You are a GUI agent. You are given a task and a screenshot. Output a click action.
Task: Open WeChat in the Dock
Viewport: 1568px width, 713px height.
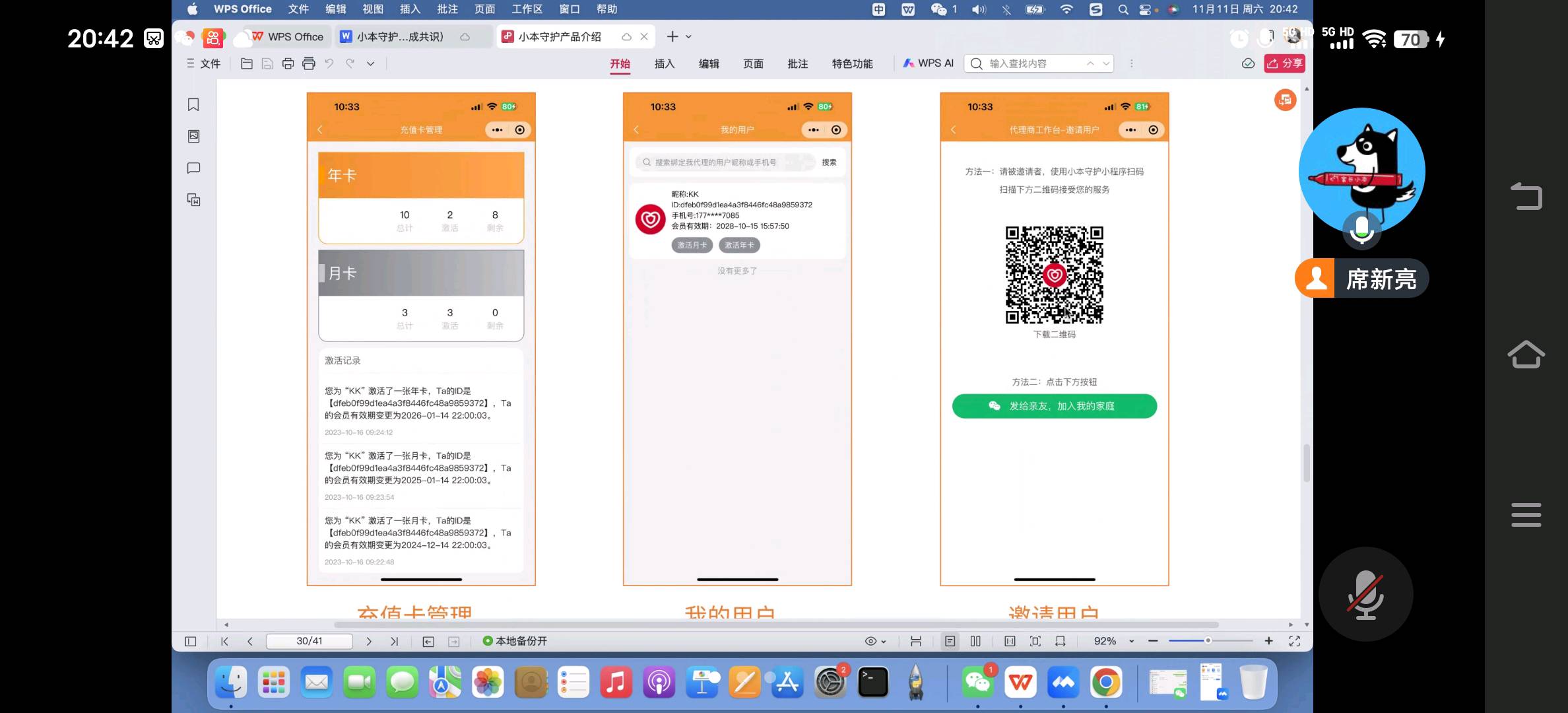coord(978,682)
